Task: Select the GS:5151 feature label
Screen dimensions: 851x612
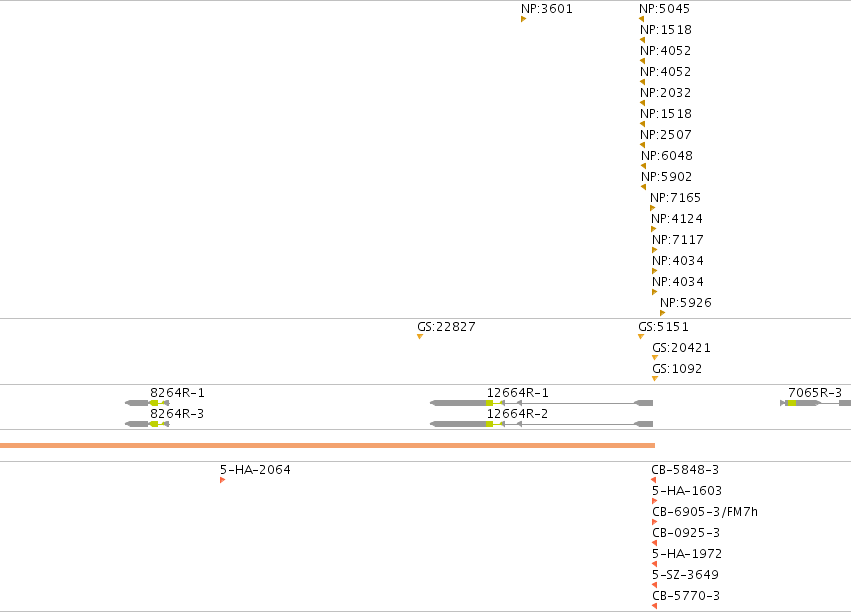Action: pyautogui.click(x=663, y=327)
